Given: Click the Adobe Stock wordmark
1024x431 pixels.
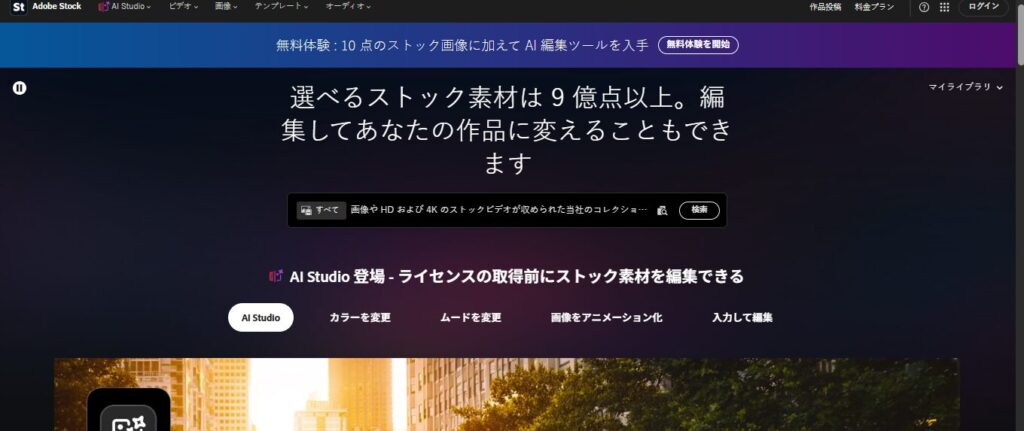Looking at the screenshot, I should 57,7.
